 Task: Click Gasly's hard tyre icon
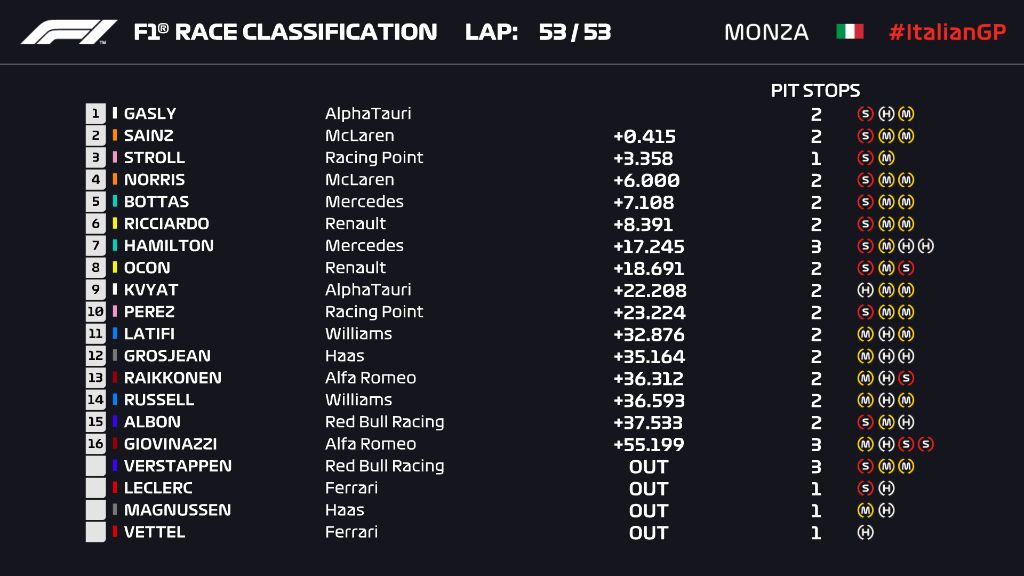[886, 114]
